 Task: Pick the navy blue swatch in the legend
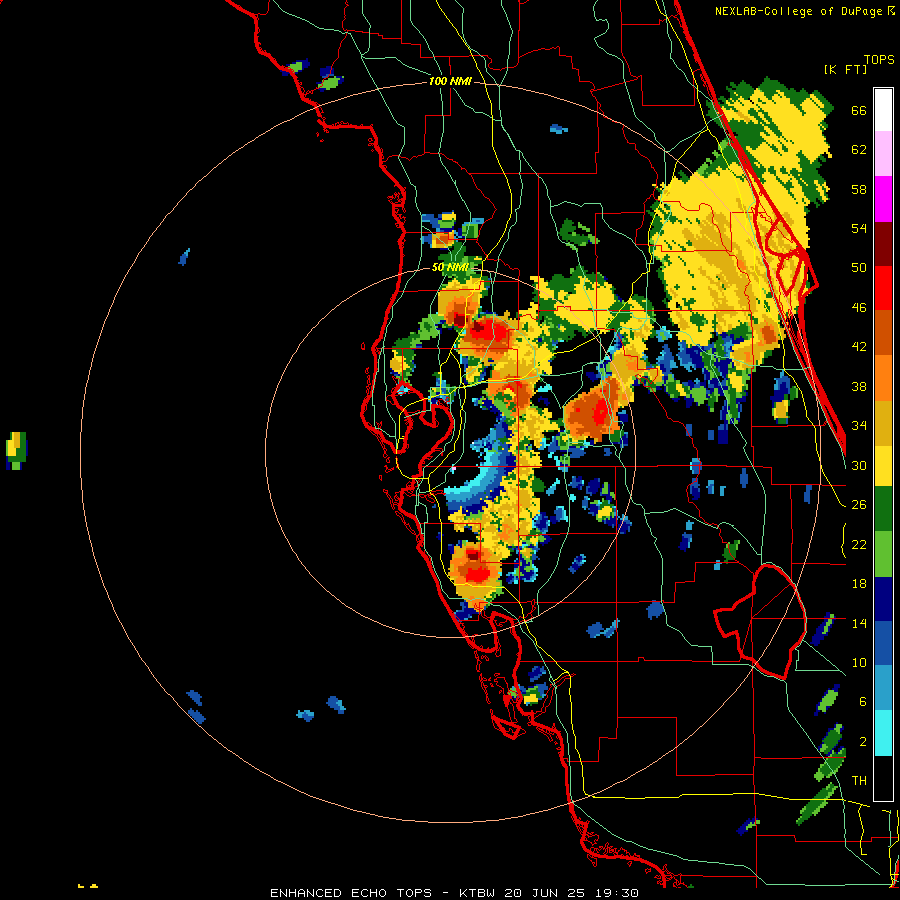pos(883,599)
